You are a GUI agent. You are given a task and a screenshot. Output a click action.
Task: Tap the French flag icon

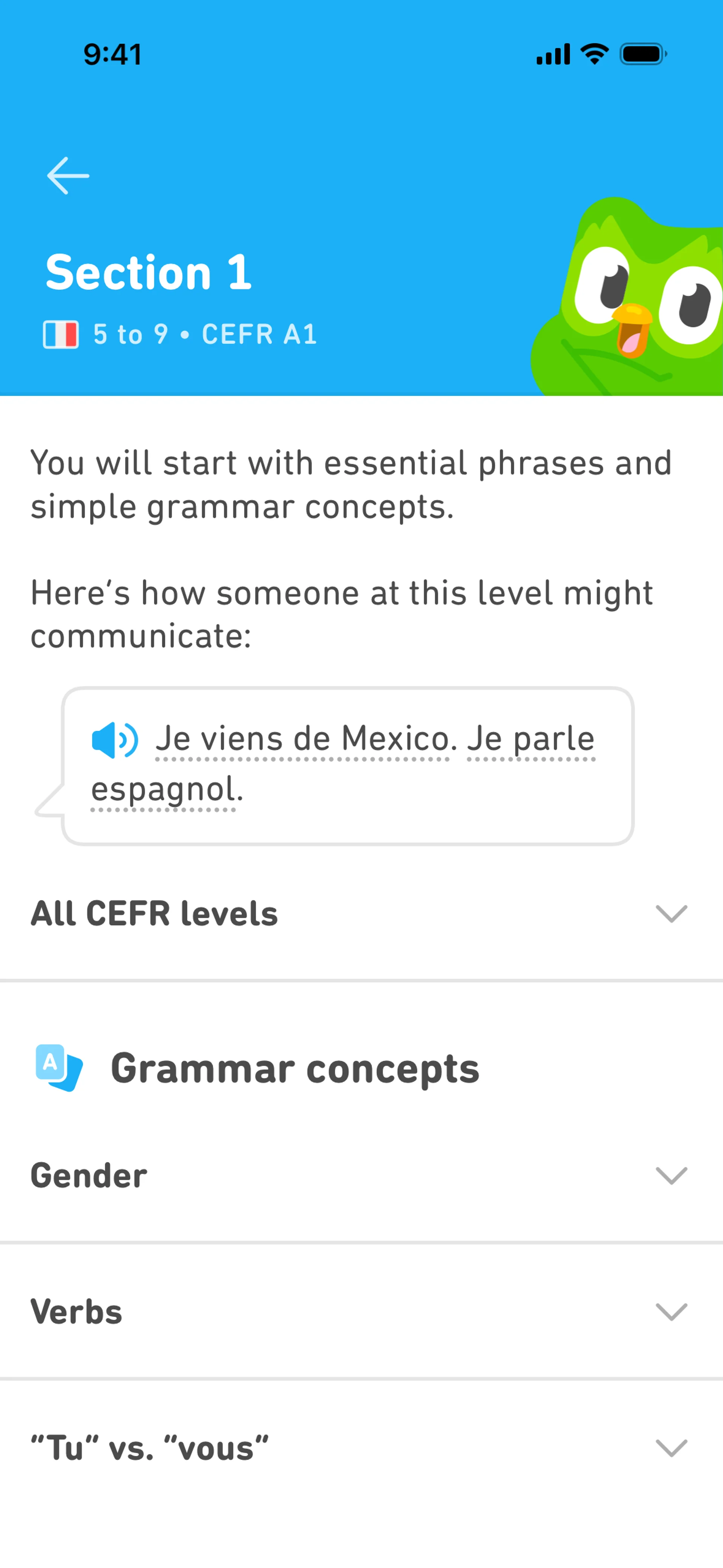pos(61,334)
